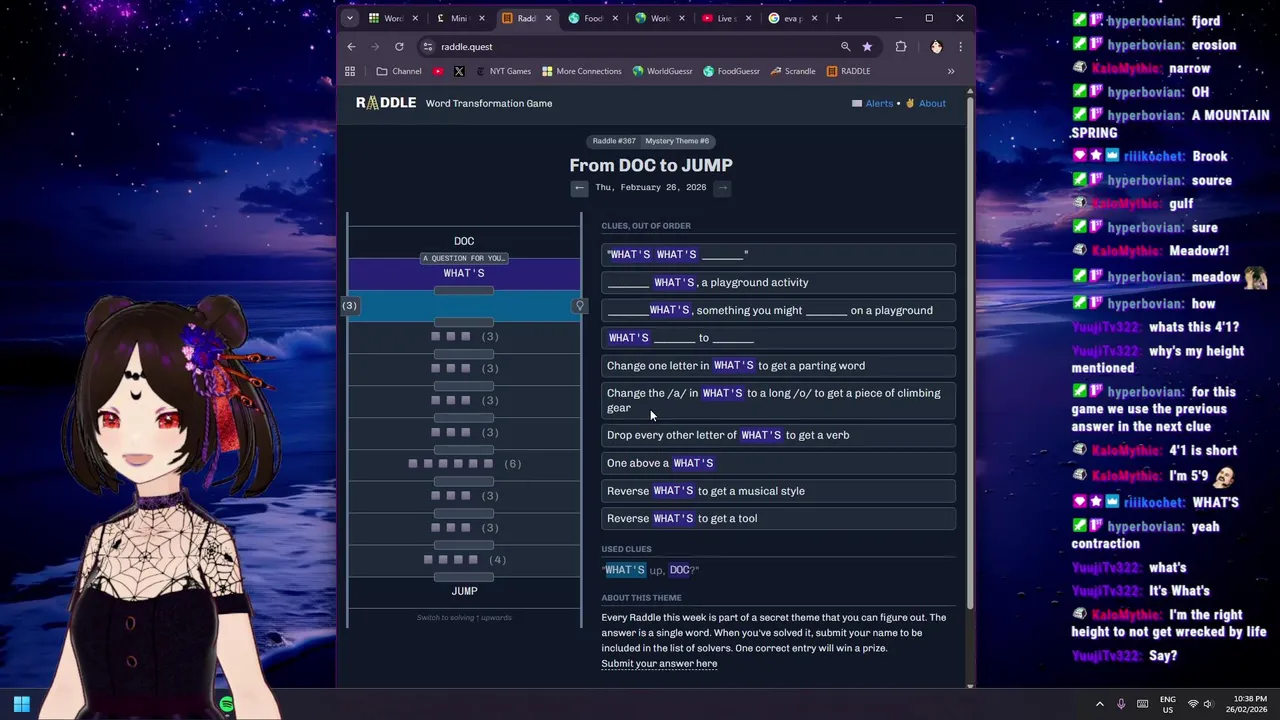
Task: Go to the next day's Raddle
Action: pyautogui.click(x=723, y=188)
